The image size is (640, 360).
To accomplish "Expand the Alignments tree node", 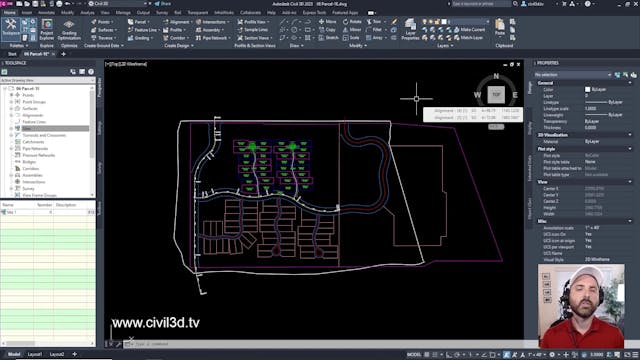I will click(x=11, y=115).
